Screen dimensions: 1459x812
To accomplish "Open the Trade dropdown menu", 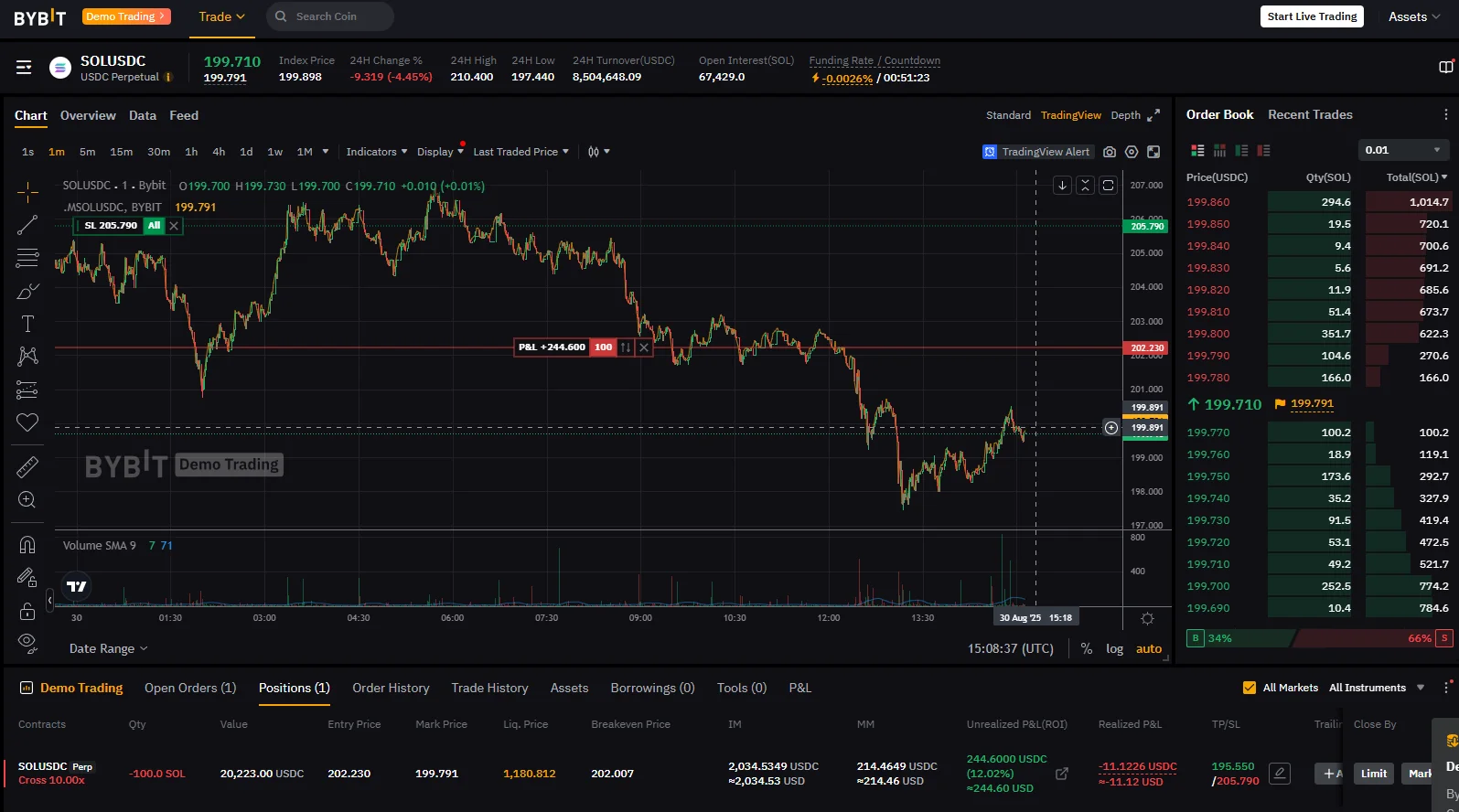I will [222, 16].
